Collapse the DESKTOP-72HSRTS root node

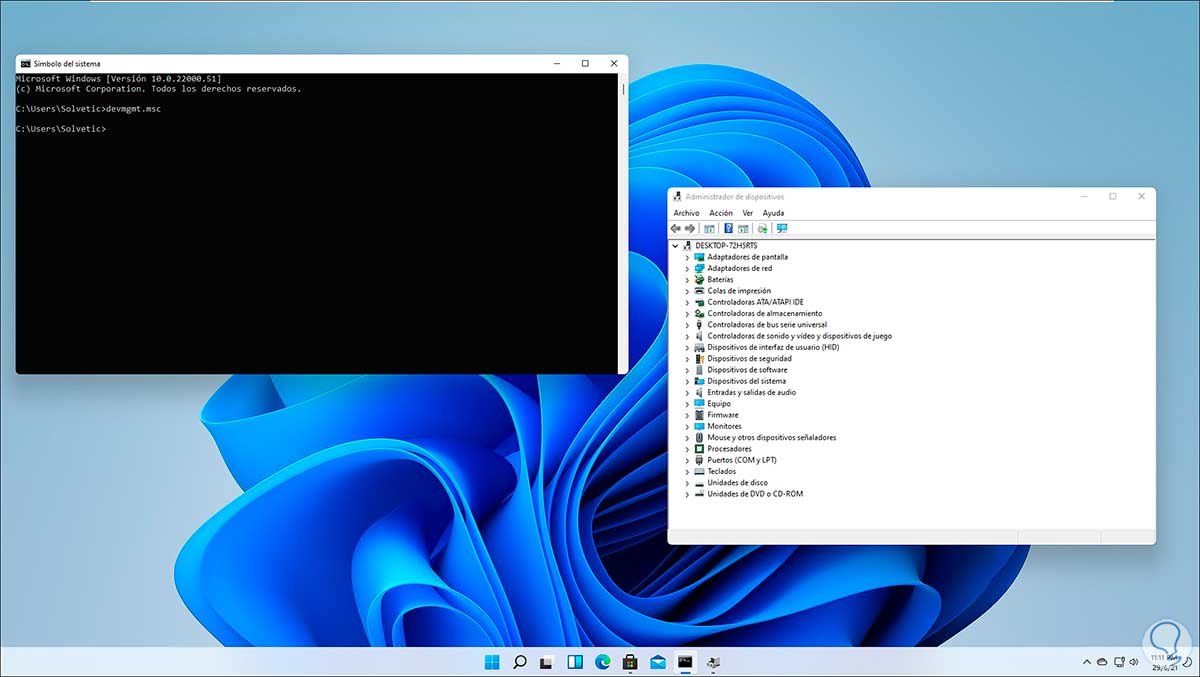[x=676, y=245]
